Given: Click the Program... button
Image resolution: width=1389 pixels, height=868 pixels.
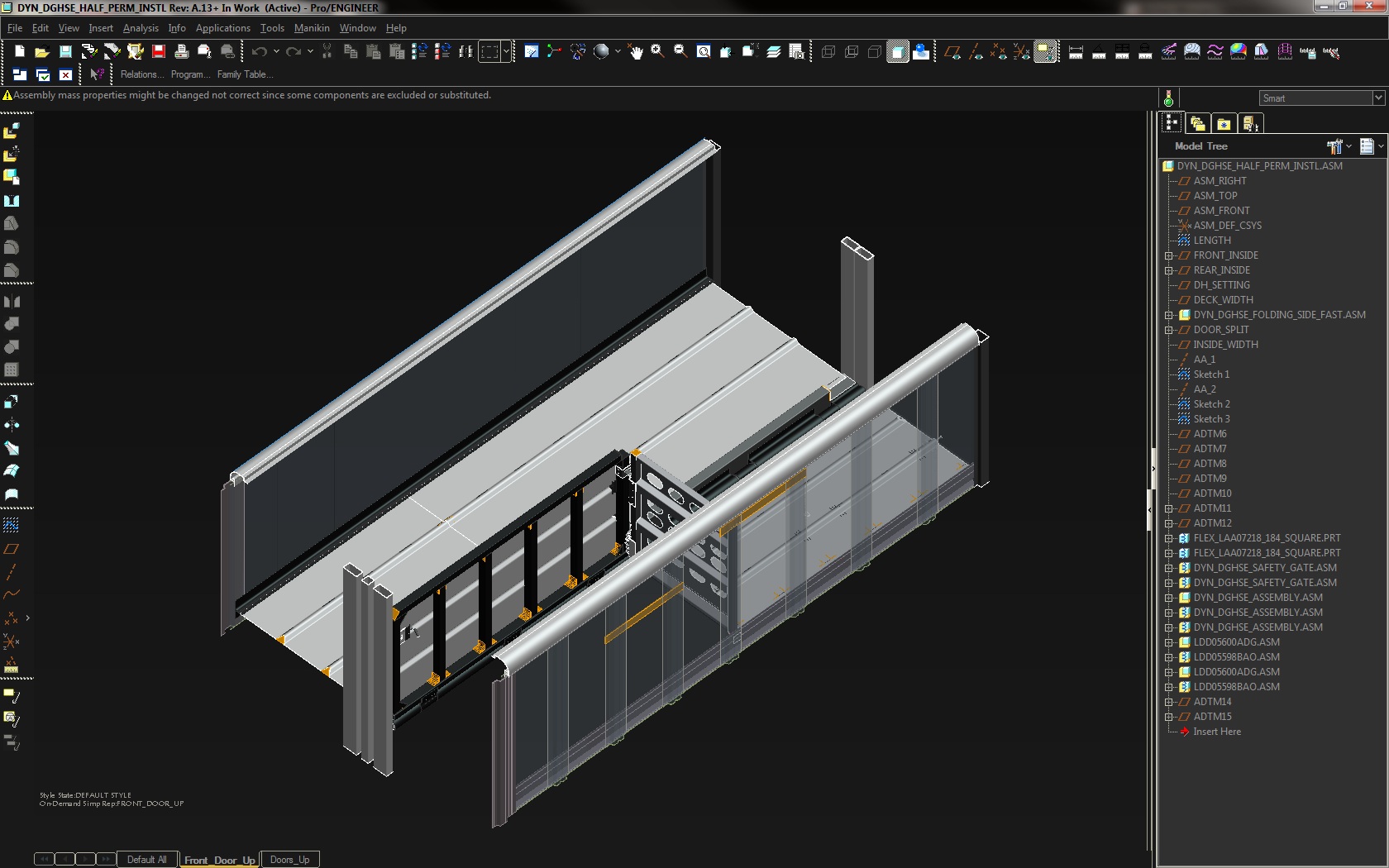Looking at the screenshot, I should [190, 74].
